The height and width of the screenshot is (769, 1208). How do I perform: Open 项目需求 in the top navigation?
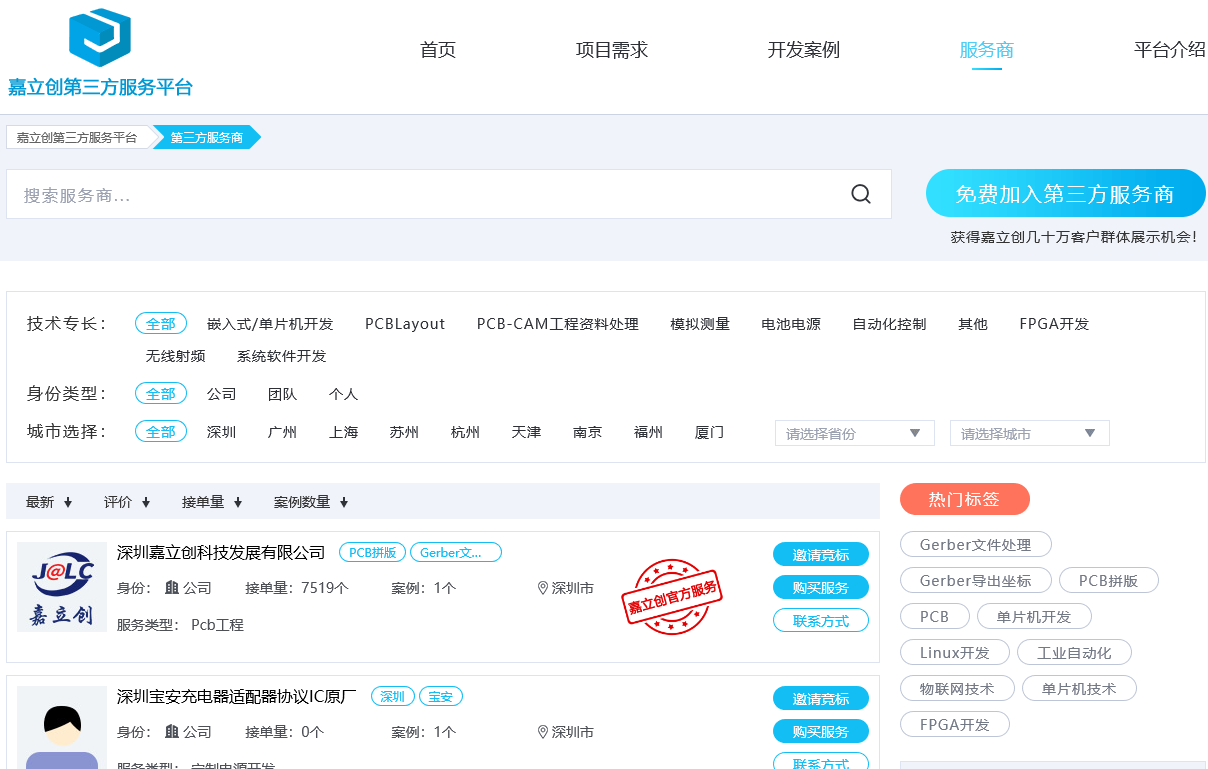coord(612,50)
